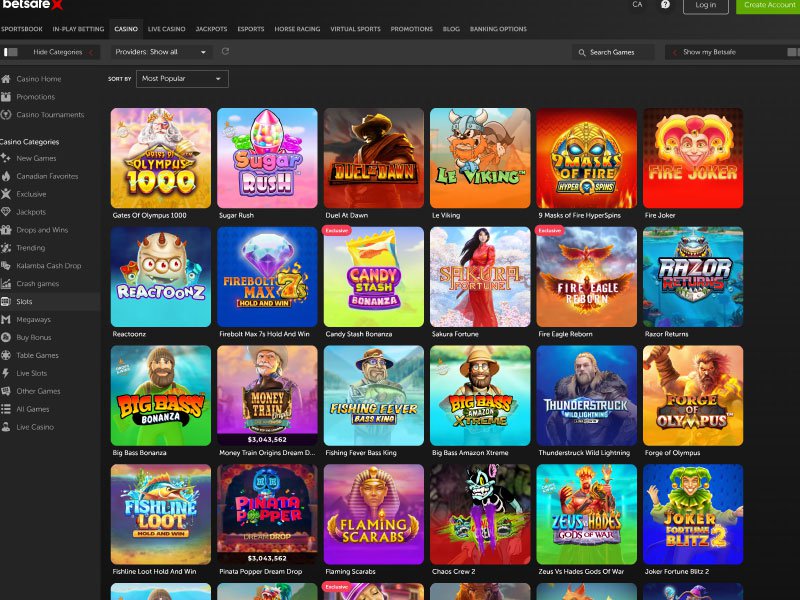This screenshot has width=800, height=600.
Task: Open 9 Masks of Fire HyperSpins
Action: [x=587, y=158]
